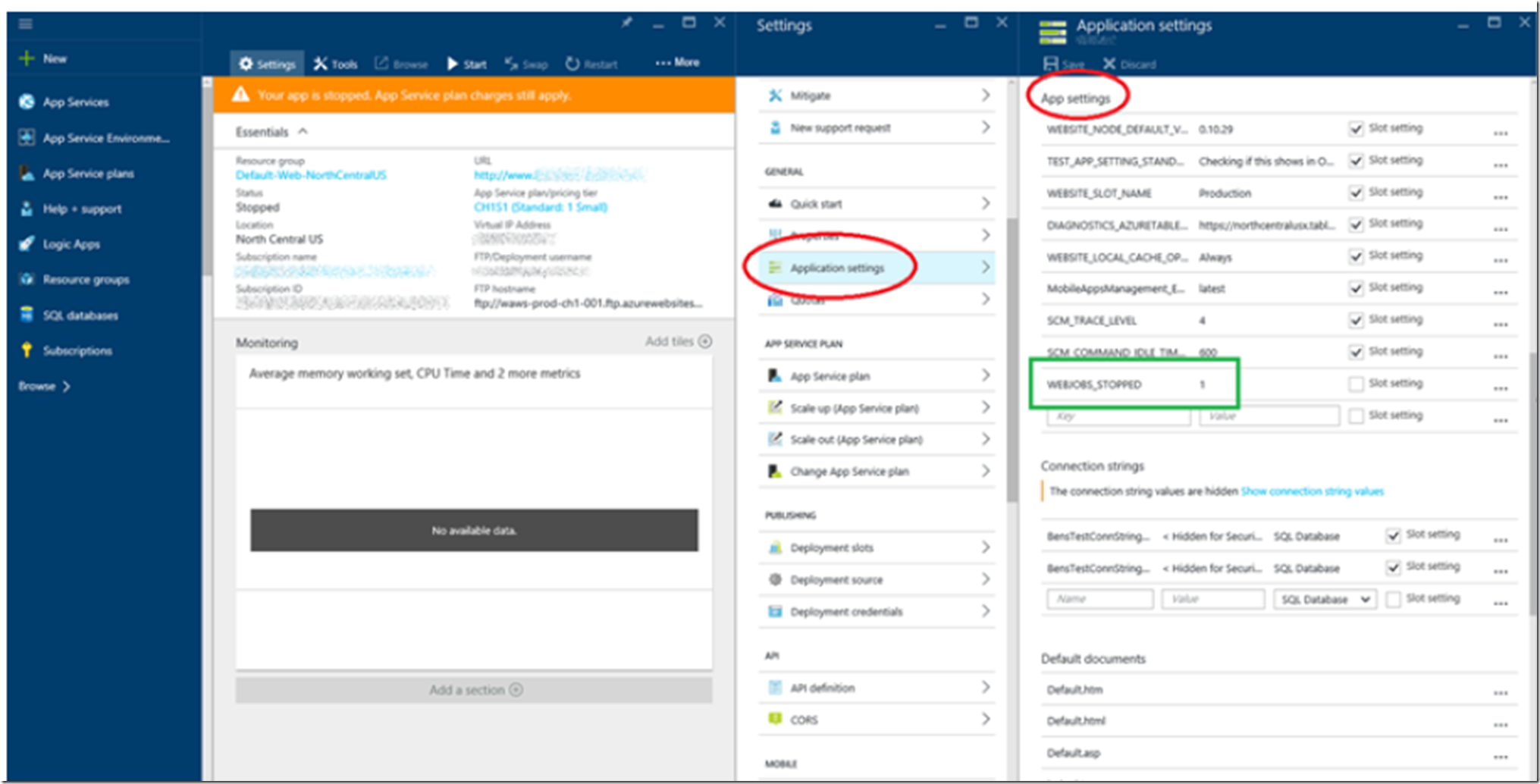
Task: Enable slot setting for WEBJOBS_STOPPED
Action: coord(1357,384)
